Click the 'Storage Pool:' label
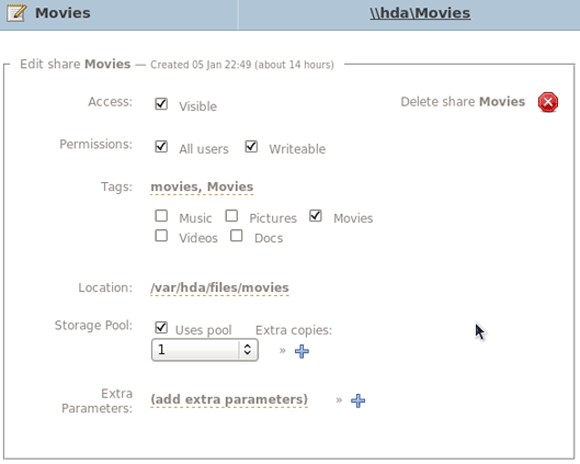The height and width of the screenshot is (464, 580). [94, 325]
